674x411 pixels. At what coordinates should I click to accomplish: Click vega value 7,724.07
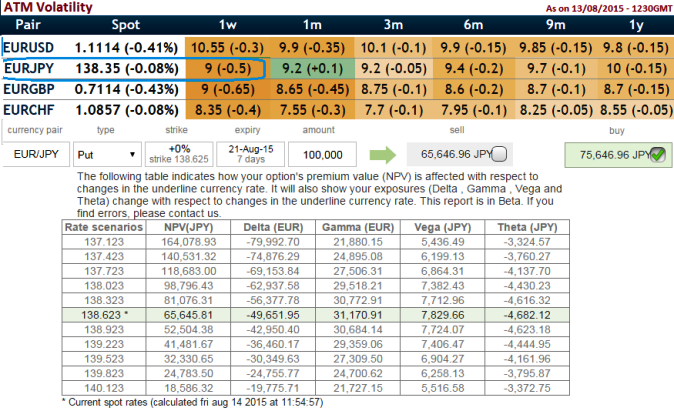(x=442, y=330)
